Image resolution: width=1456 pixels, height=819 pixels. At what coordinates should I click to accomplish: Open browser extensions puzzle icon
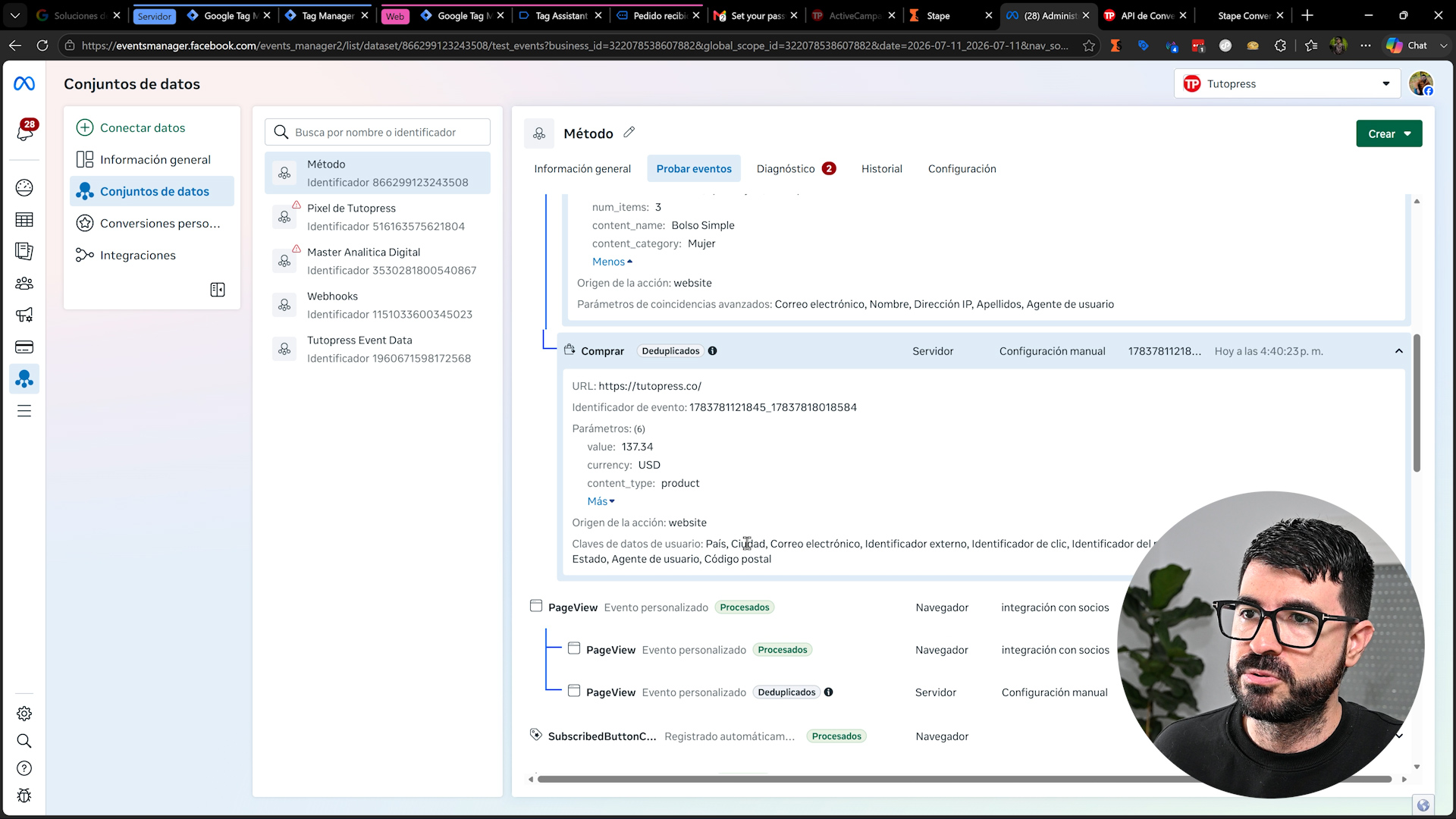(1281, 45)
